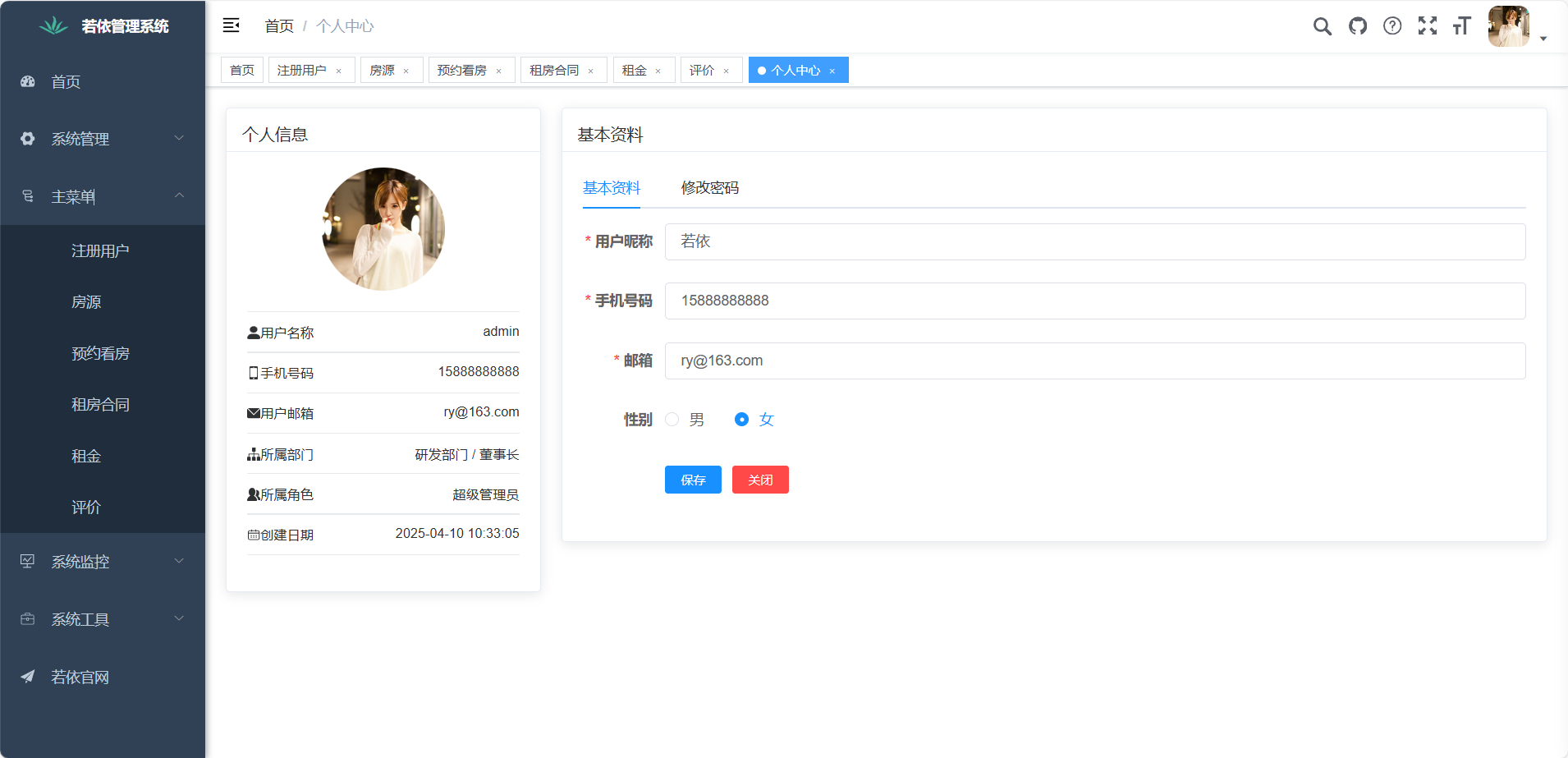This screenshot has width=1568, height=758.
Task: Click the 若依官网 paper plane icon
Action: (x=28, y=676)
